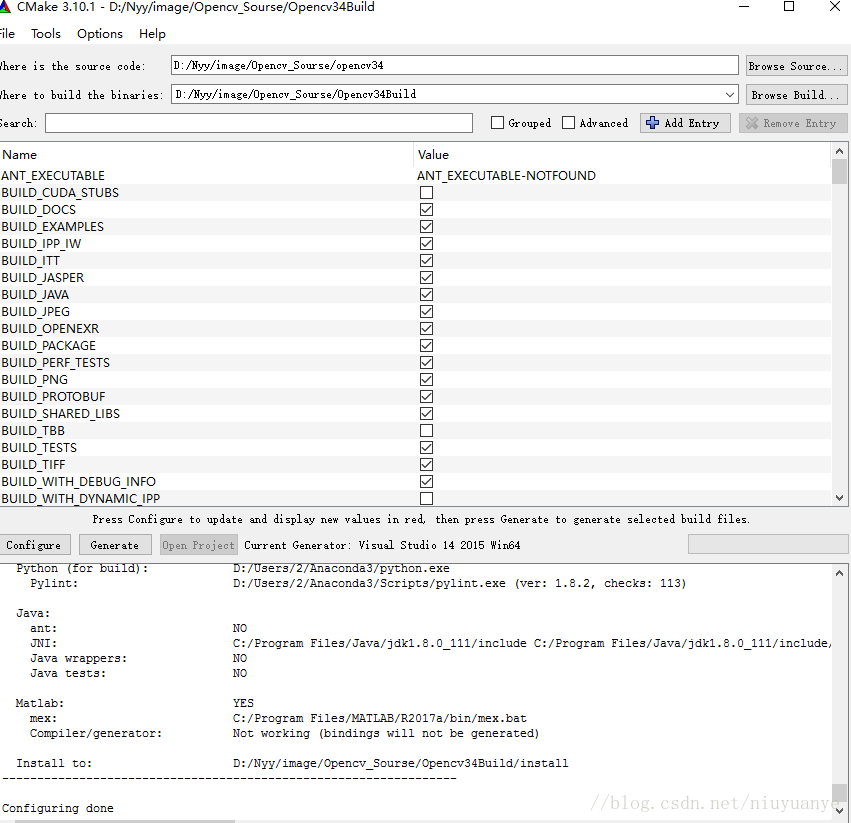The width and height of the screenshot is (851, 823).
Task: Uncheck BUILD_JPEG checkbox
Action: pos(427,312)
